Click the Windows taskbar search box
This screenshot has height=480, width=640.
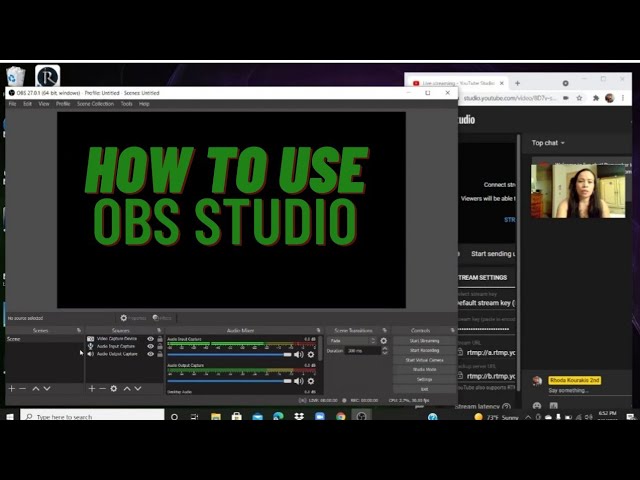92,416
